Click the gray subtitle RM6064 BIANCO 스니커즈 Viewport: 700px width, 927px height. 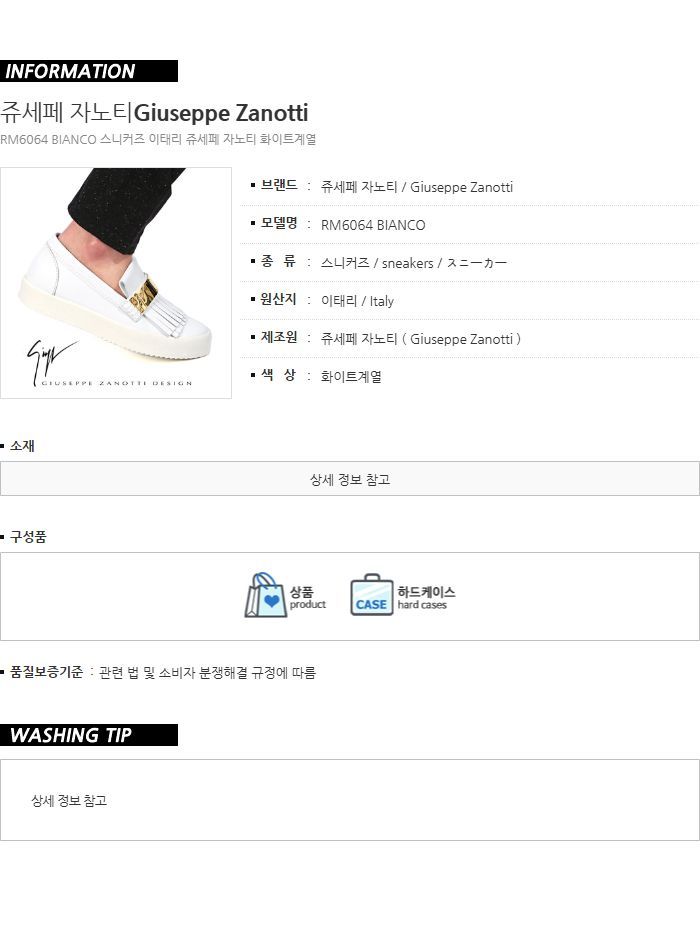158,140
